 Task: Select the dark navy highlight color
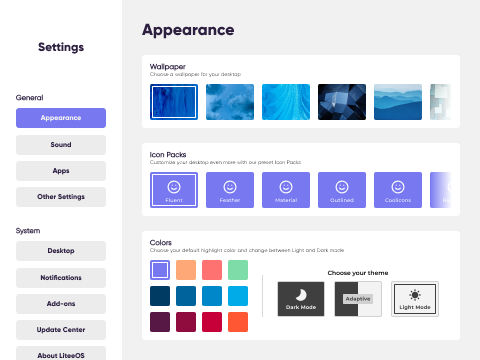point(160,296)
